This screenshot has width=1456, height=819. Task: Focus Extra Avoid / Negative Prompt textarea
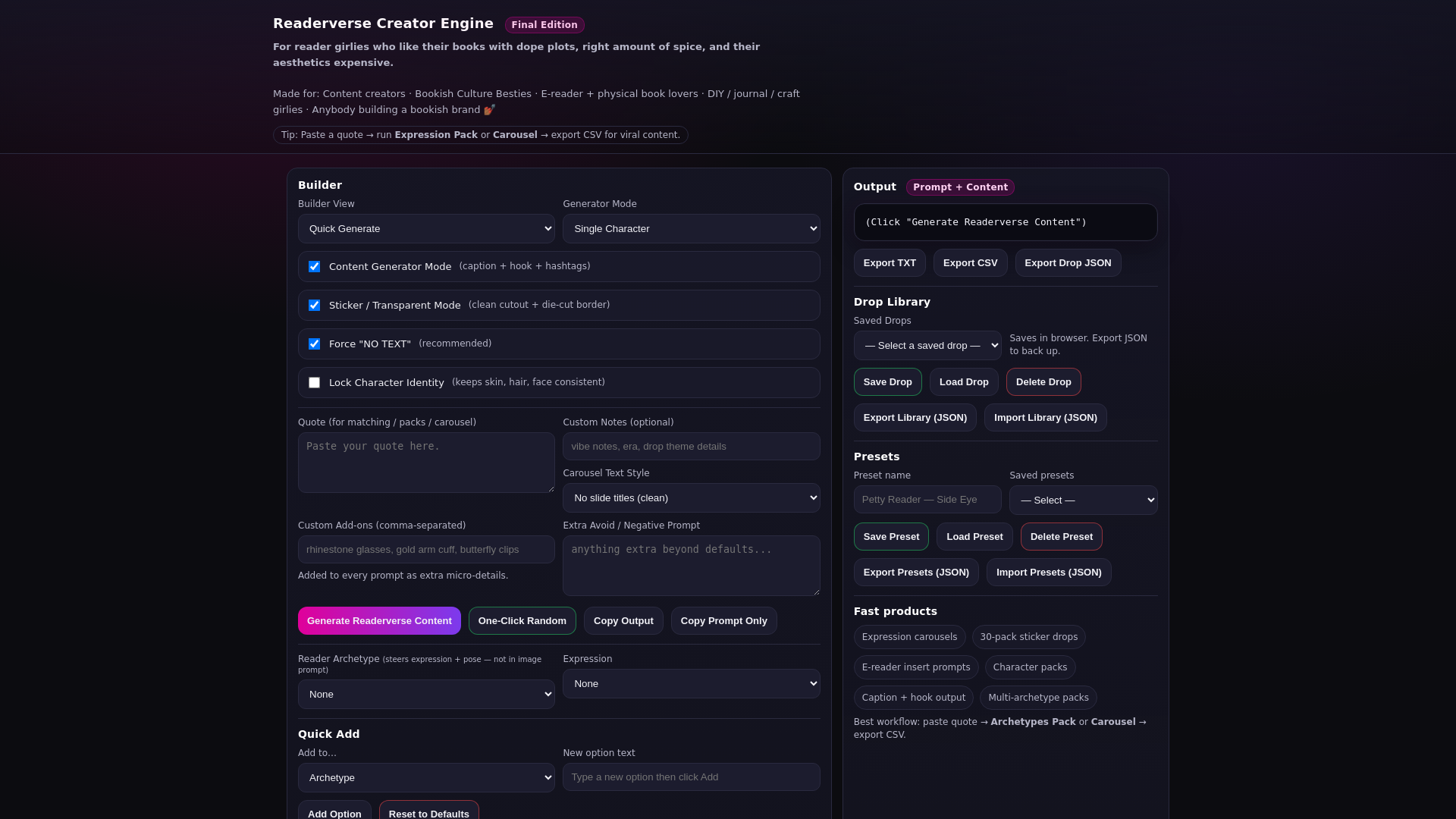tap(691, 566)
